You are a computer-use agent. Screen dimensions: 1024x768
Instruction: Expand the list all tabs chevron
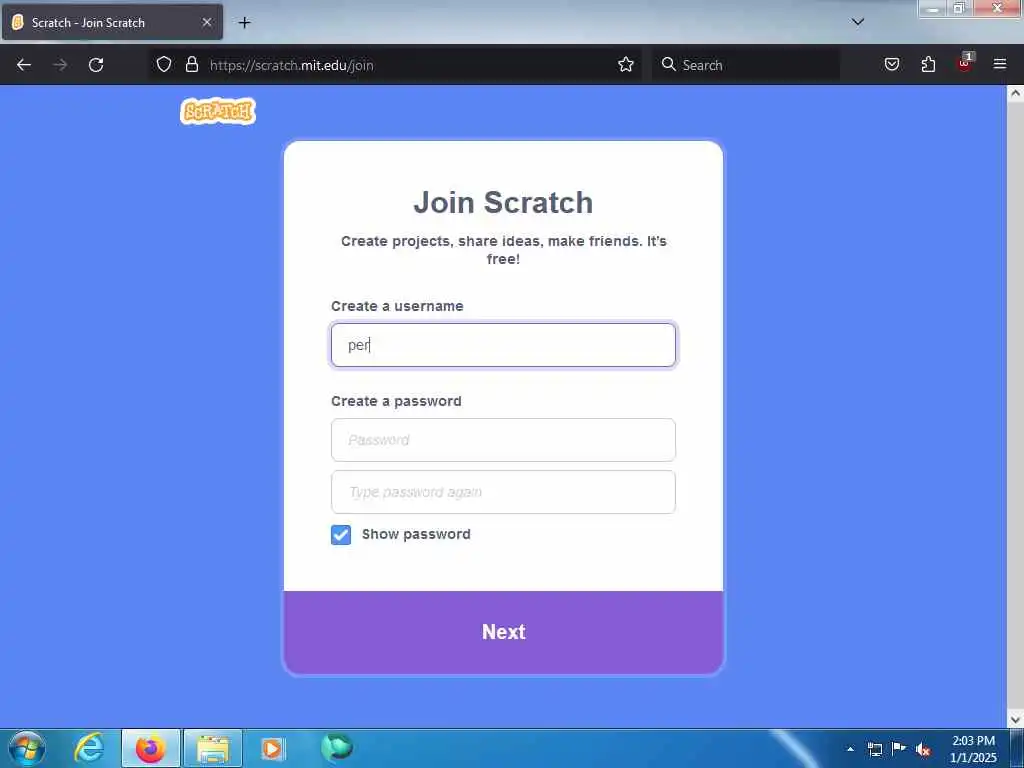858,22
